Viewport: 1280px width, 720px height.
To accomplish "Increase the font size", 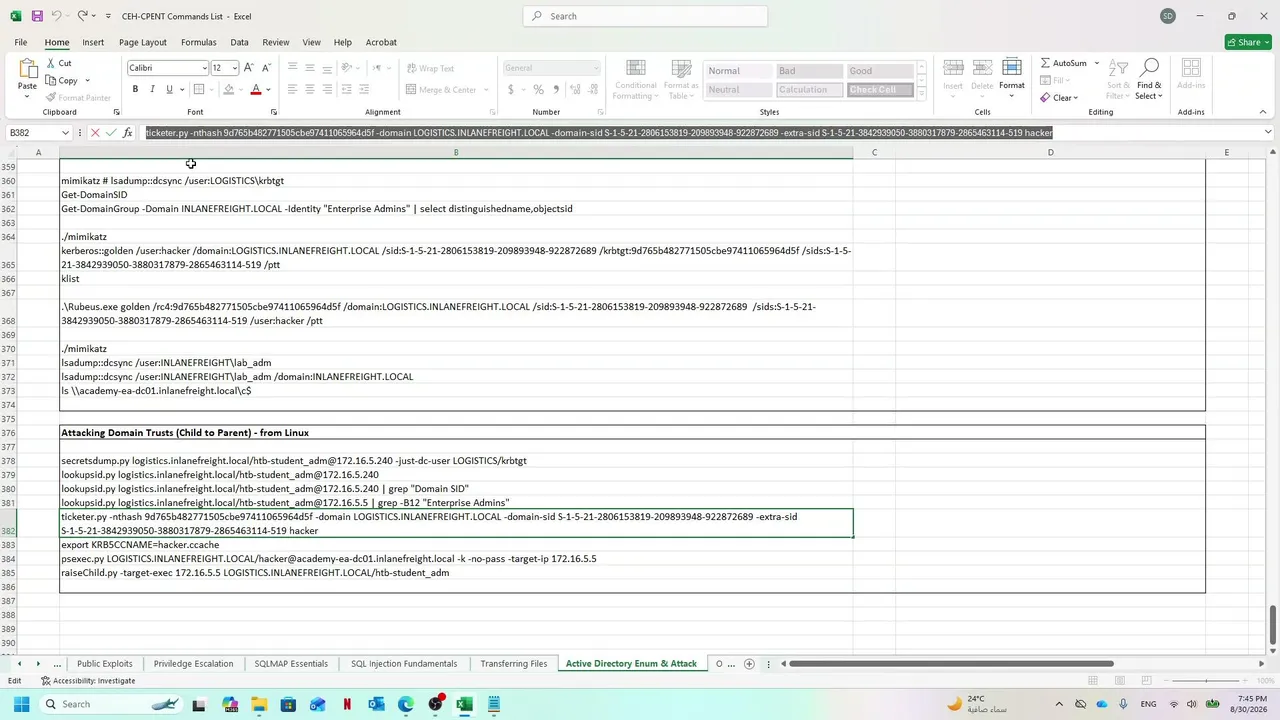I will [249, 68].
